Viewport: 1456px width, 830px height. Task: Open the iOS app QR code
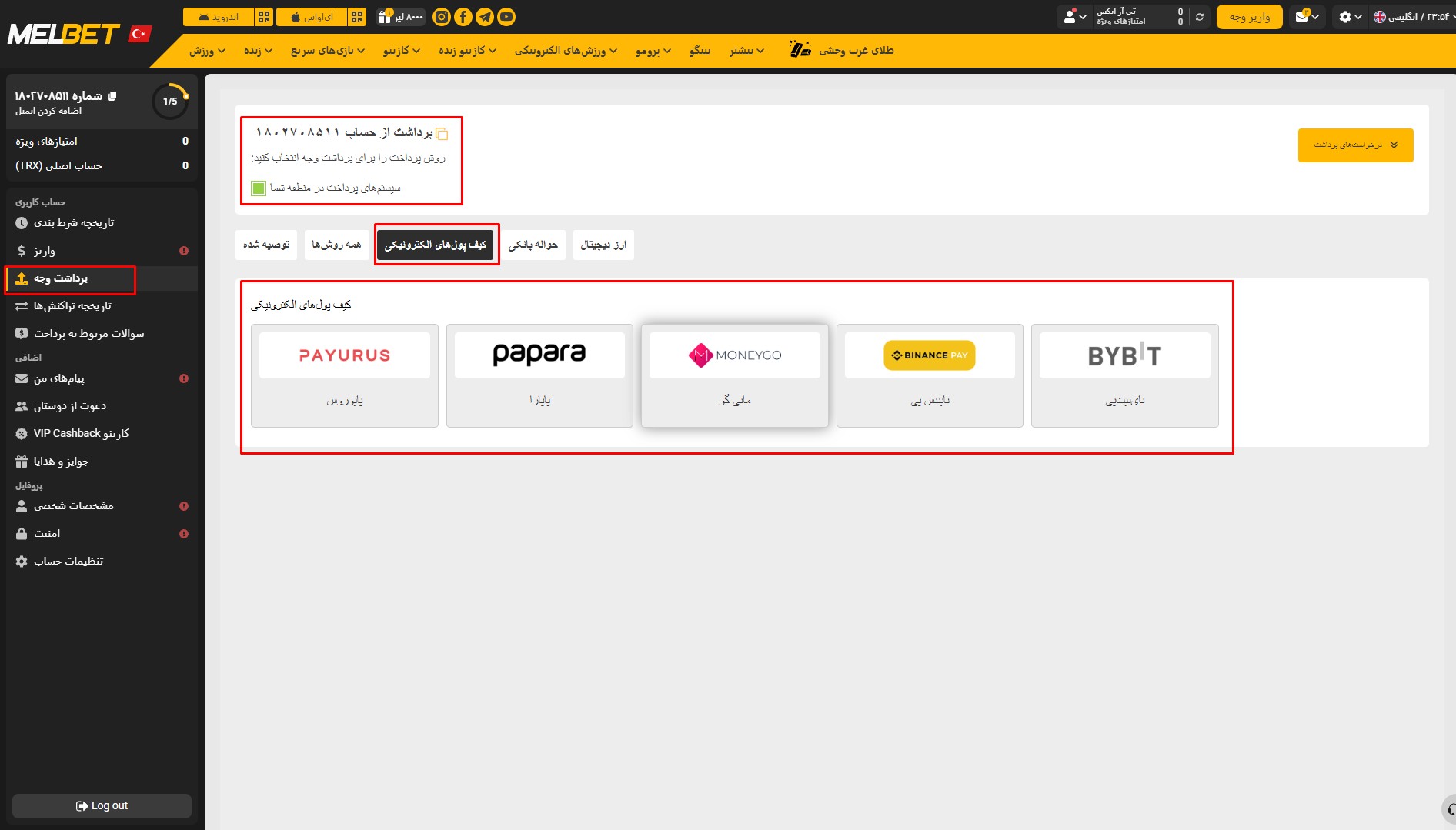tap(357, 17)
